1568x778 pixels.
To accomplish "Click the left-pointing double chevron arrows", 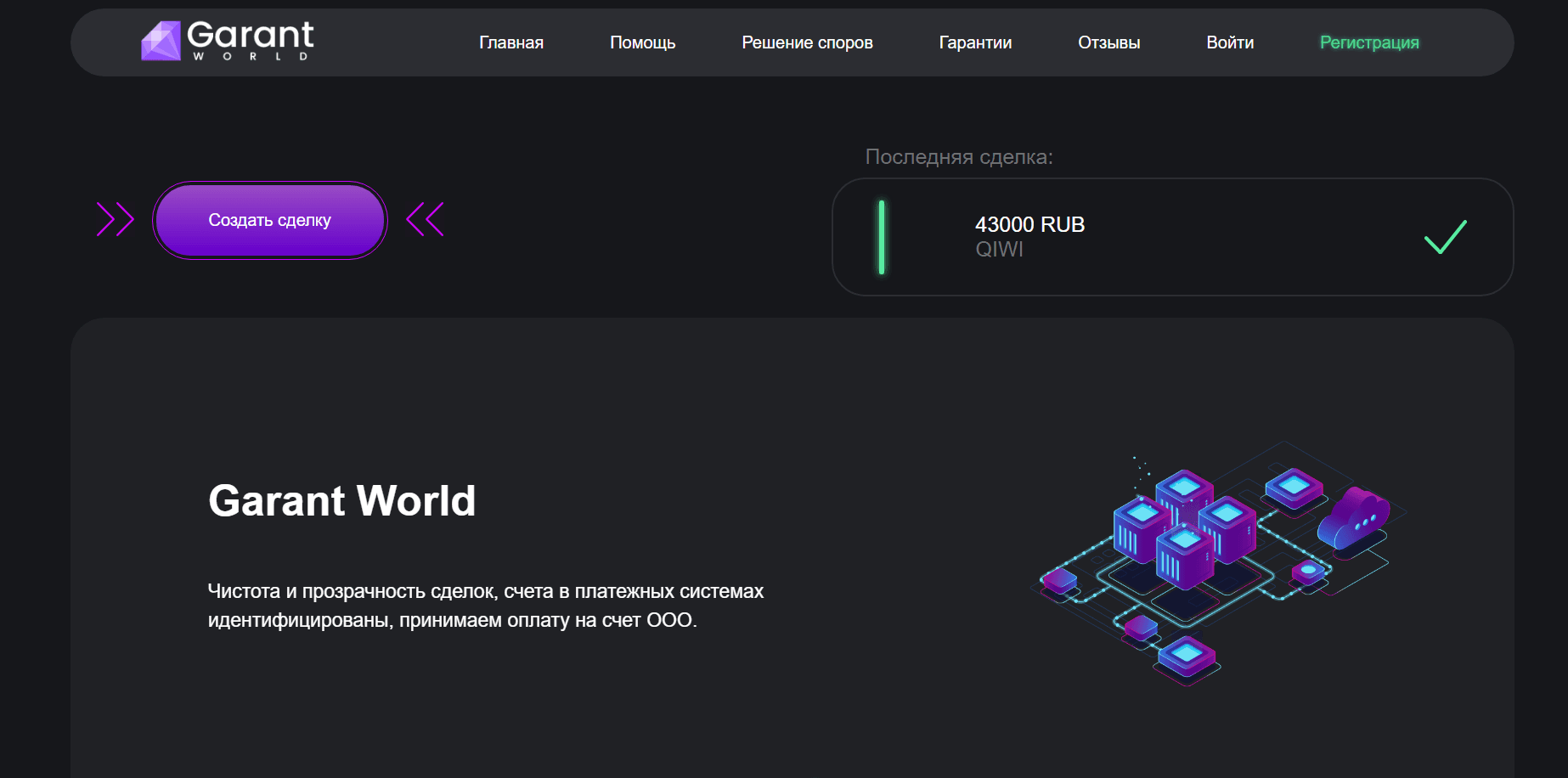I will 425,219.
